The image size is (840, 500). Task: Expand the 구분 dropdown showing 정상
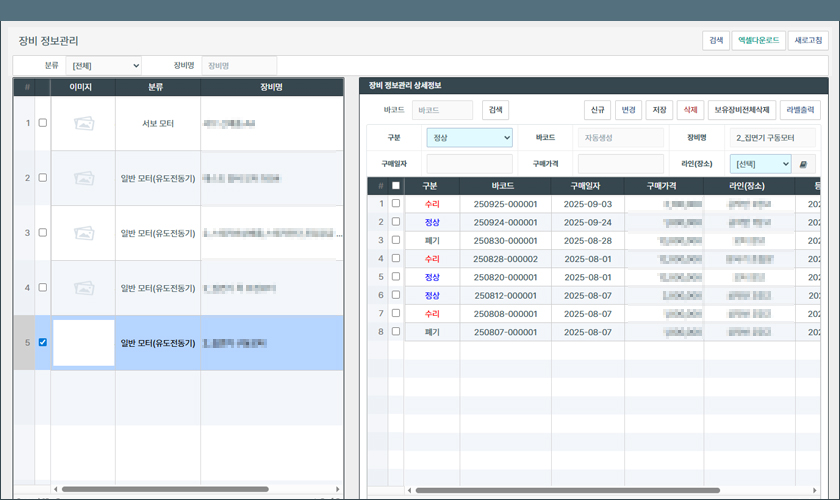[x=469, y=138]
